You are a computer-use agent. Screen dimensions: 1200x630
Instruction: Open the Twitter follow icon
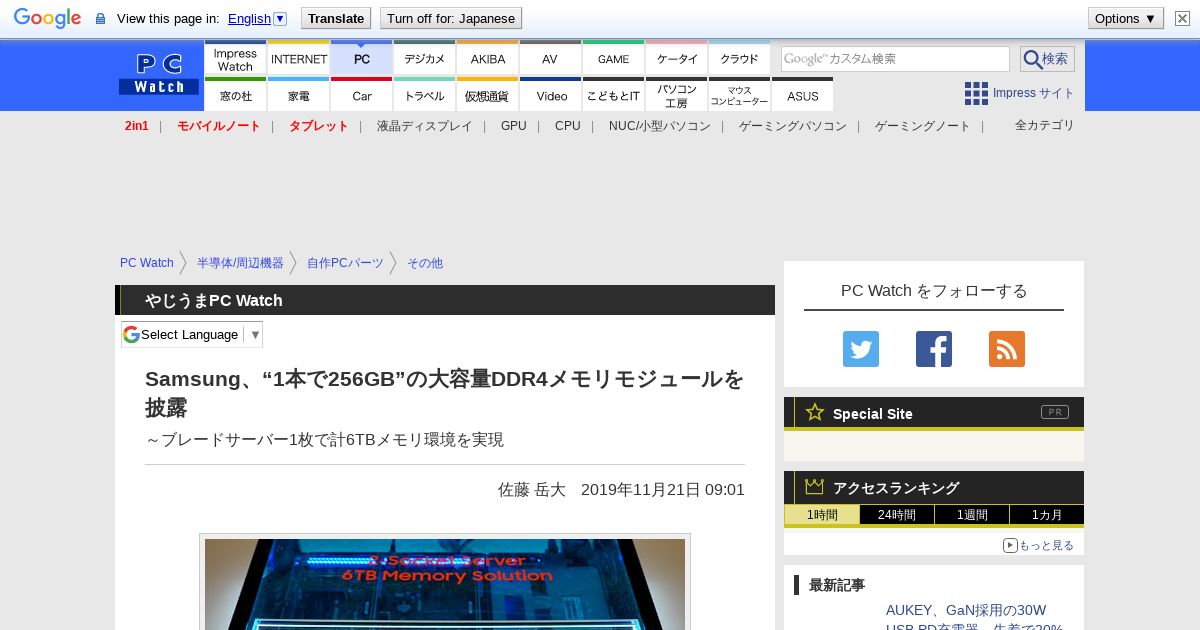pyautogui.click(x=861, y=349)
